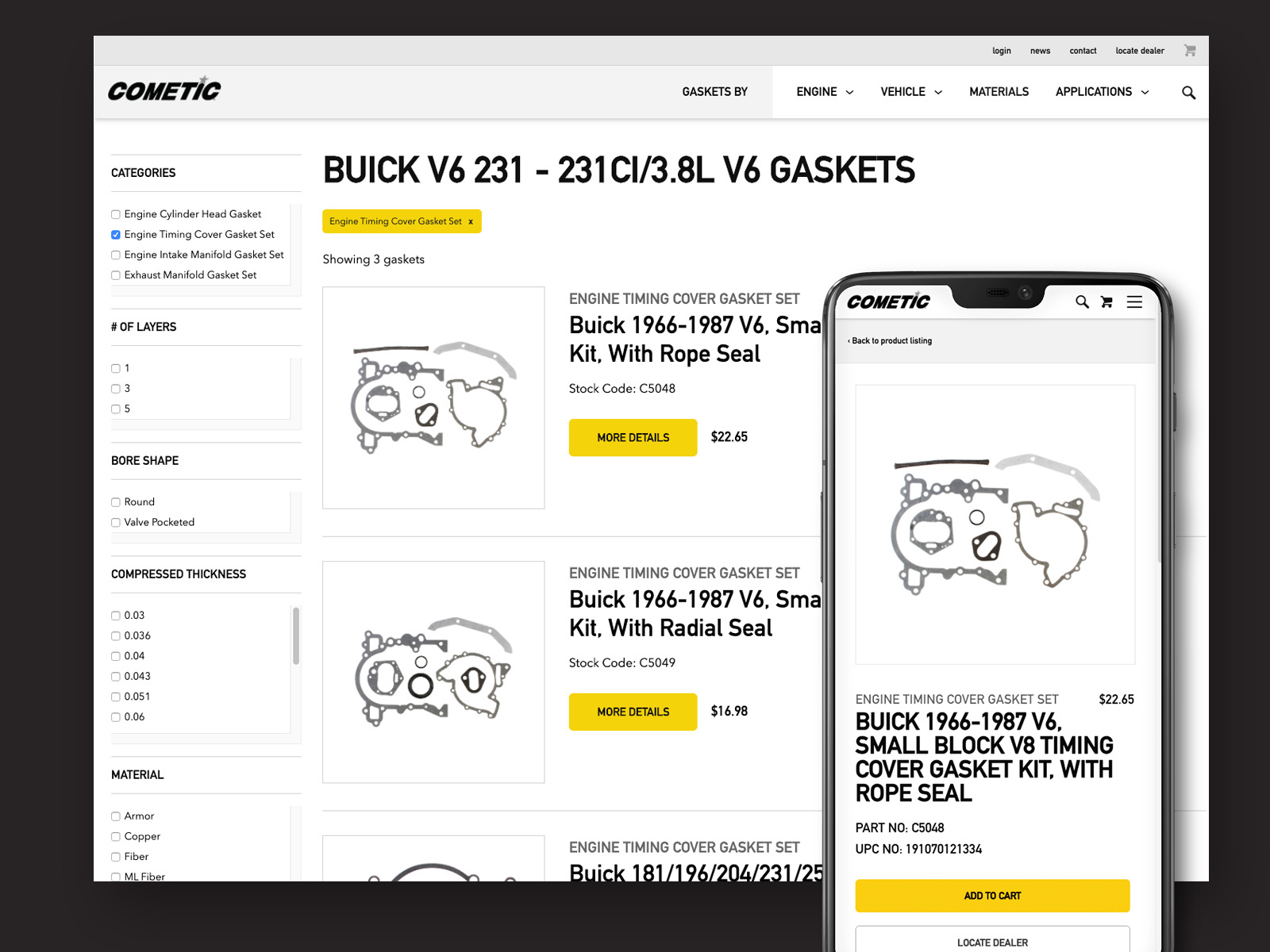Check Engine Cylinder Head Gasket category
The height and width of the screenshot is (952, 1270).
coord(116,214)
